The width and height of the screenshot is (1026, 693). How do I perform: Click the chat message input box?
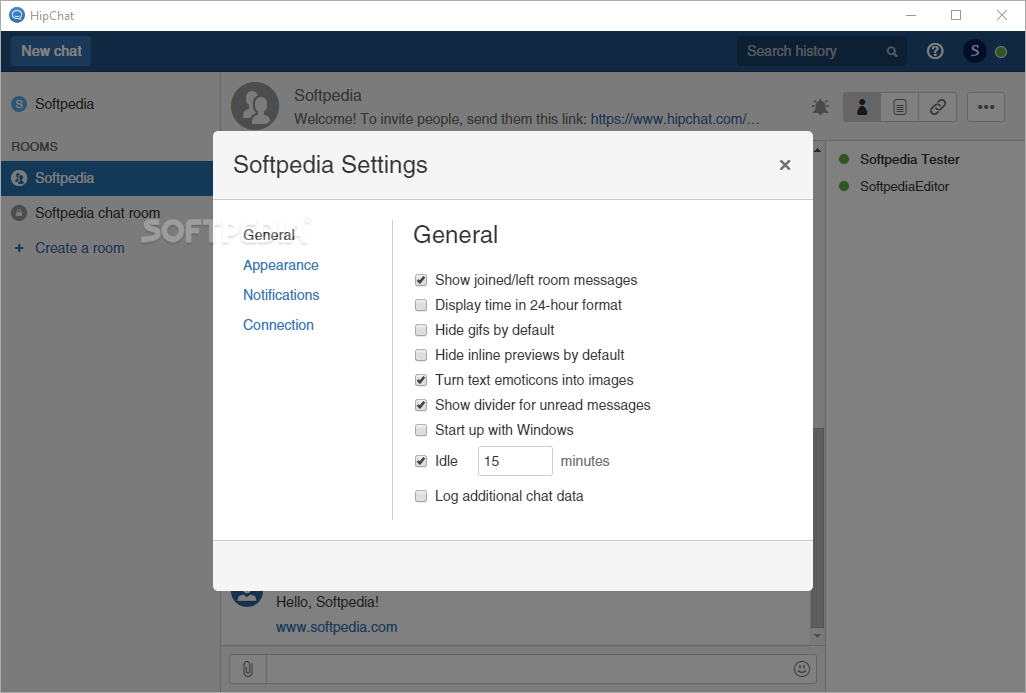tap(529, 669)
